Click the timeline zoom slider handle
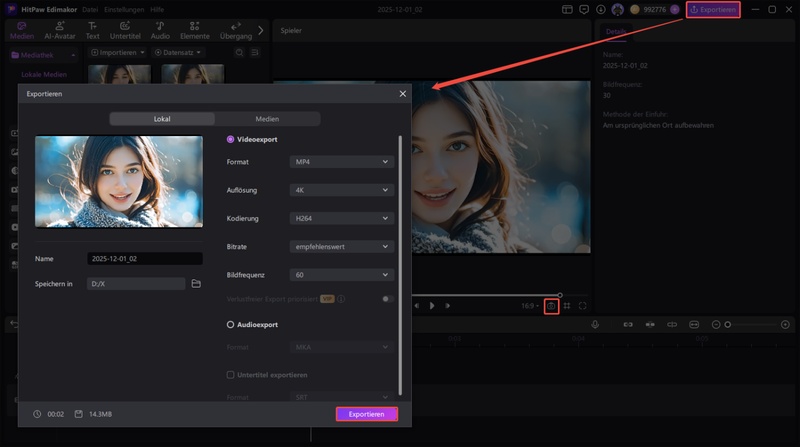This screenshot has width=800, height=447. [x=728, y=325]
